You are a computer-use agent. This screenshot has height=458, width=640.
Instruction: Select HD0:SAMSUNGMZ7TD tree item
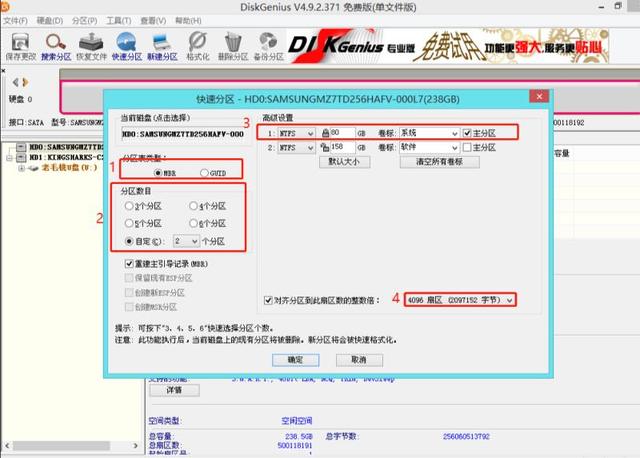point(66,147)
